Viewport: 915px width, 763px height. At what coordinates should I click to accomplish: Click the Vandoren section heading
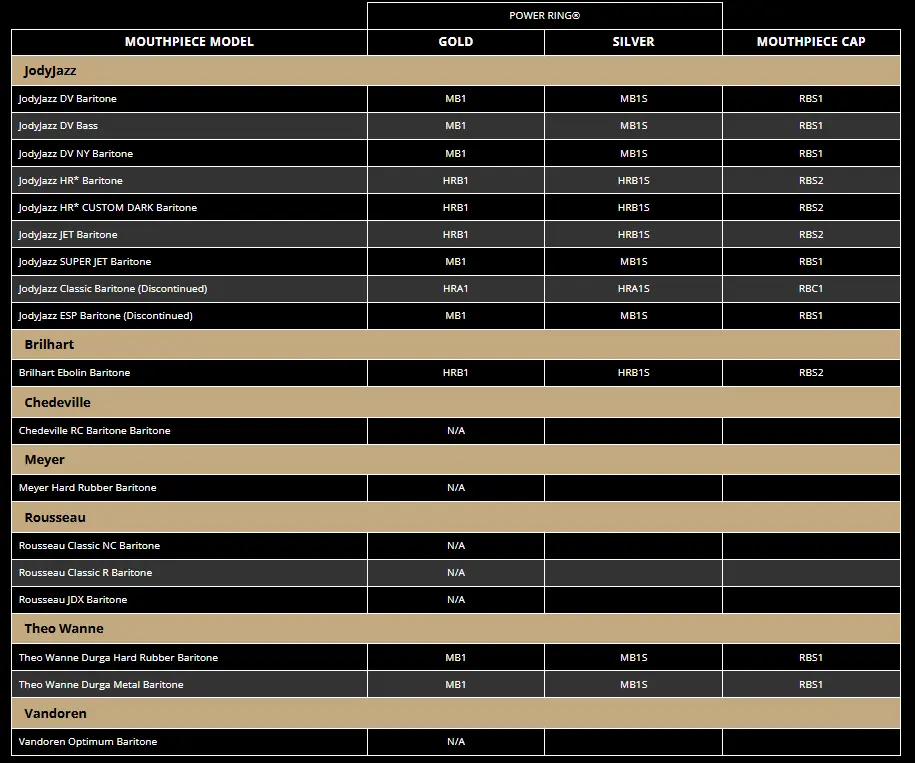coord(55,713)
